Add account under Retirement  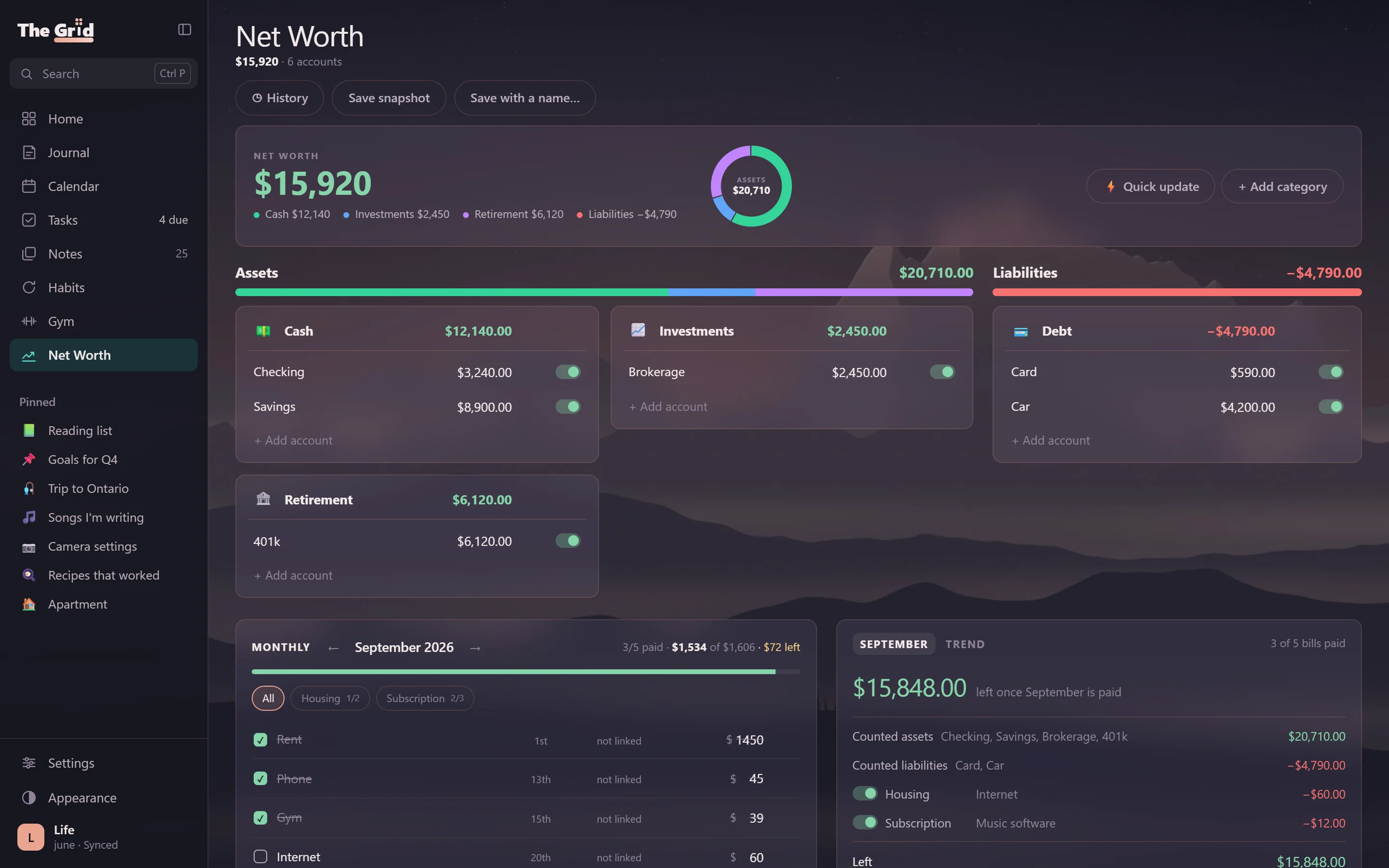pyautogui.click(x=293, y=575)
